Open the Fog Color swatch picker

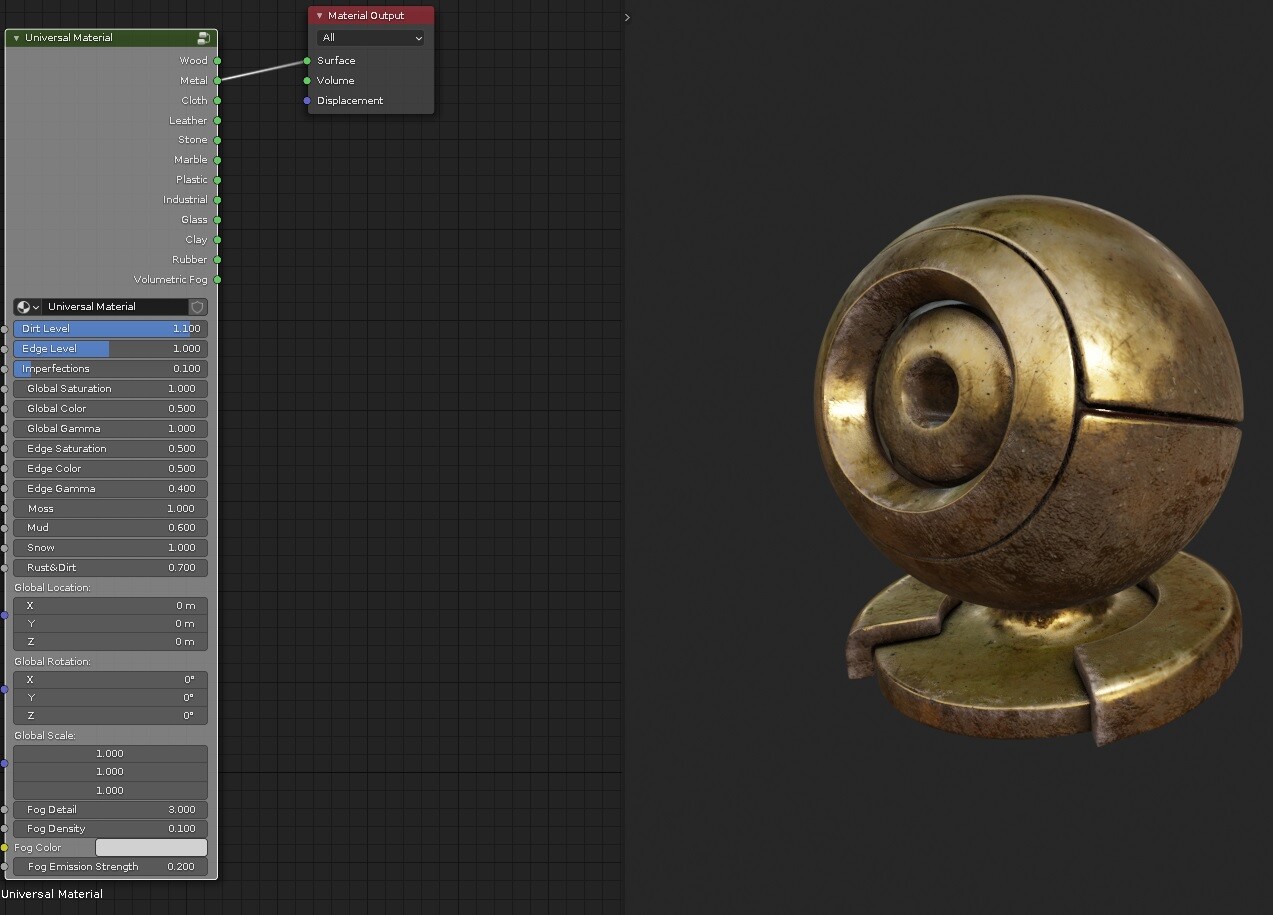point(151,847)
